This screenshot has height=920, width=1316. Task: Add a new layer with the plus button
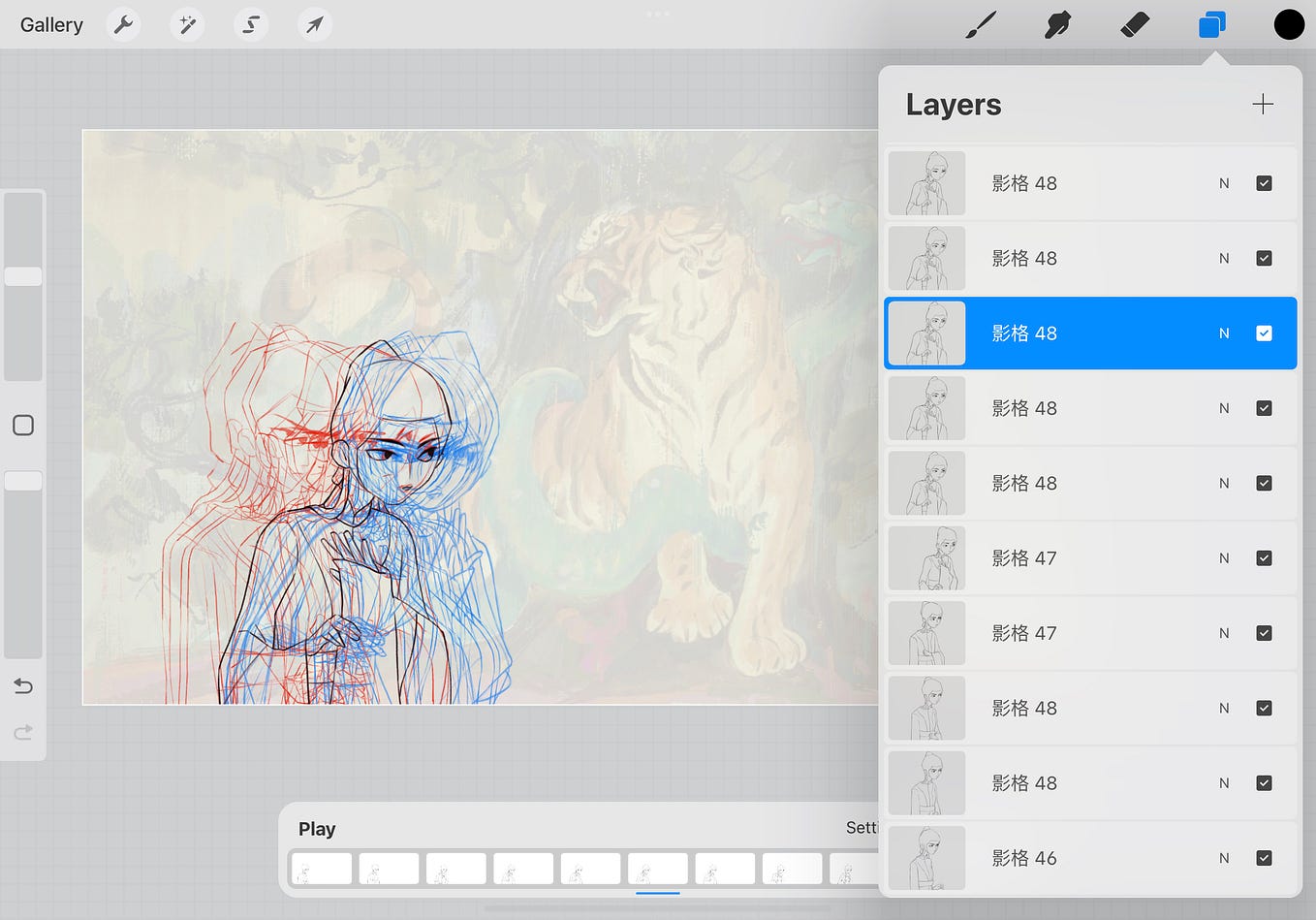tap(1263, 104)
